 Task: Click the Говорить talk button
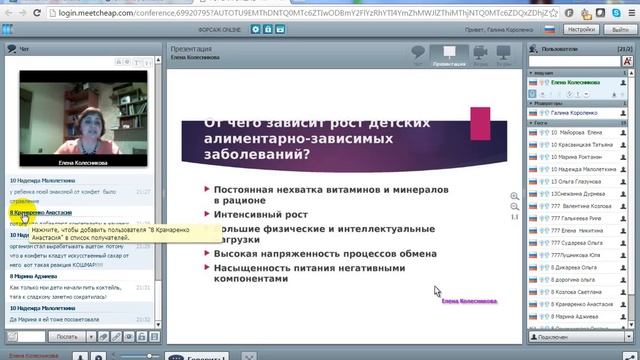point(197,356)
